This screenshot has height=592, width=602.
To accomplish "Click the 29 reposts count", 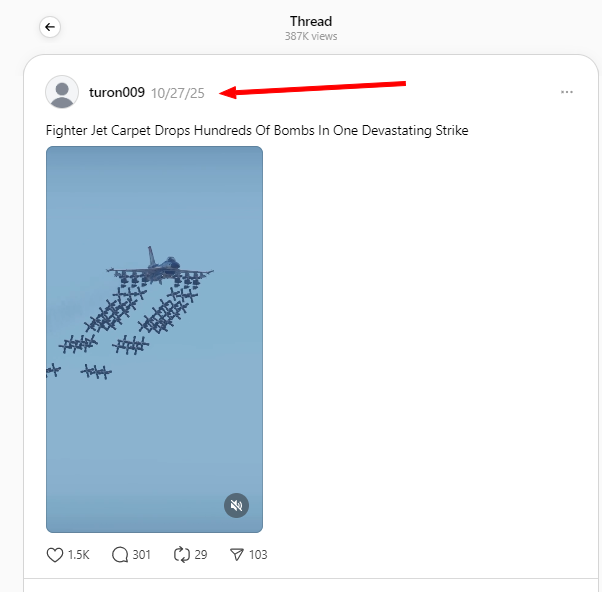I will 201,555.
